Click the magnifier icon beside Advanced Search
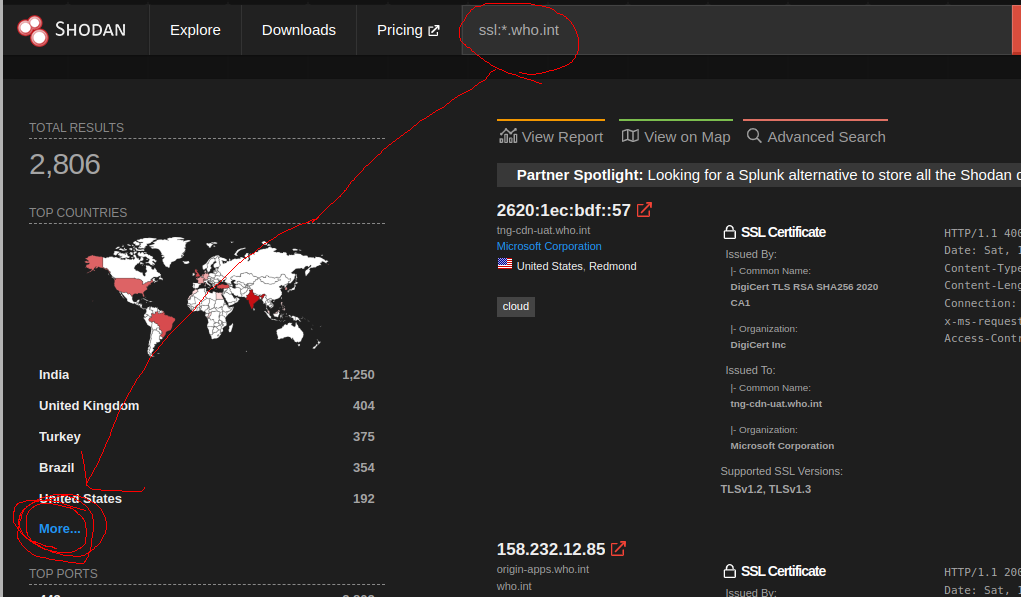The height and width of the screenshot is (597, 1021). click(x=754, y=135)
